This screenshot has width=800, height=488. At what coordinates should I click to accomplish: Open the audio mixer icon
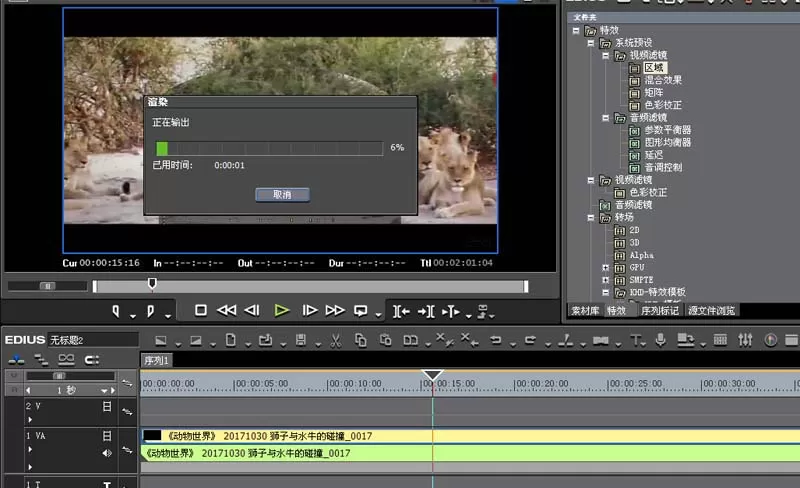pos(745,340)
